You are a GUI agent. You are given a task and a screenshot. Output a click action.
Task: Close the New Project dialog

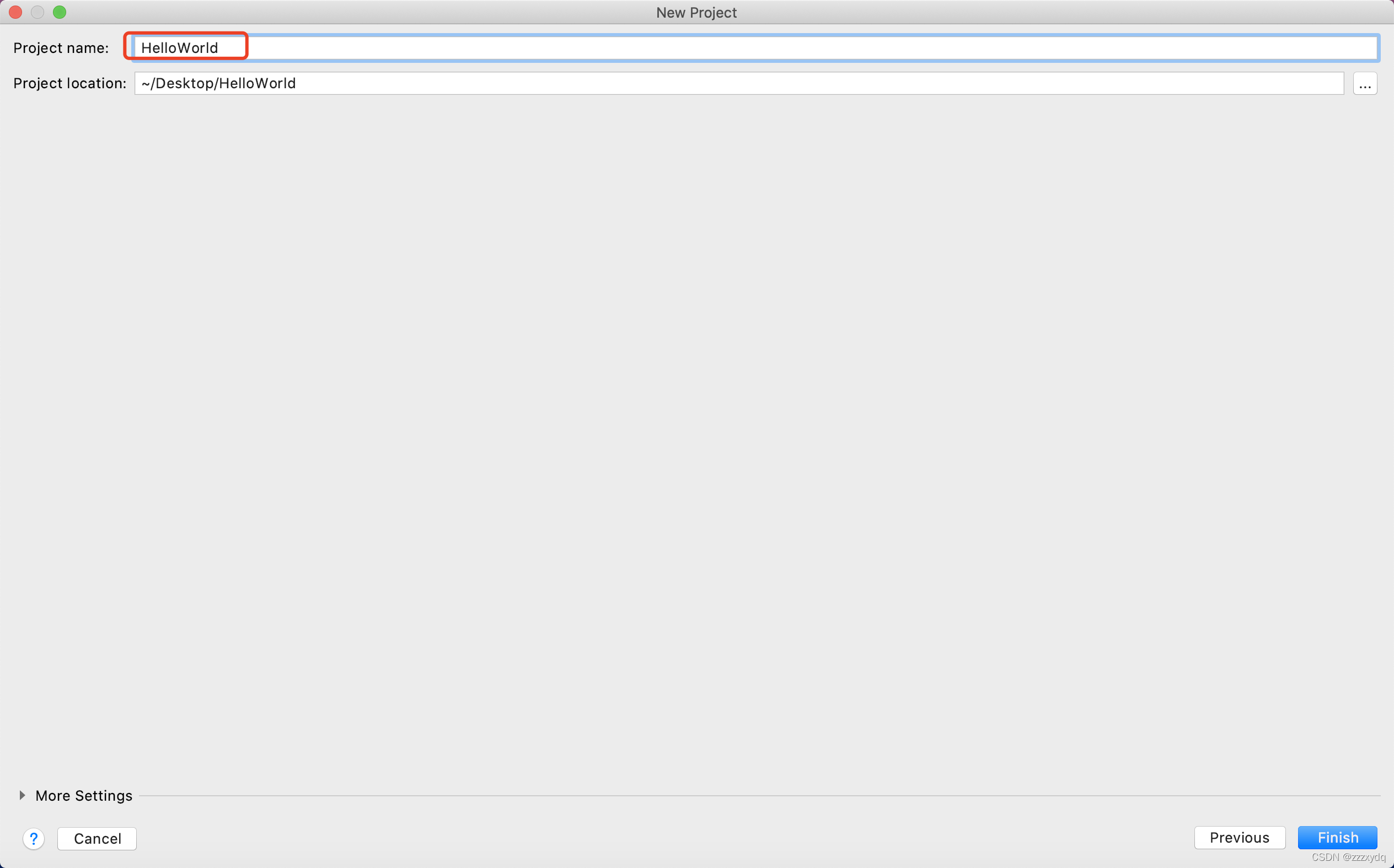pos(15,12)
